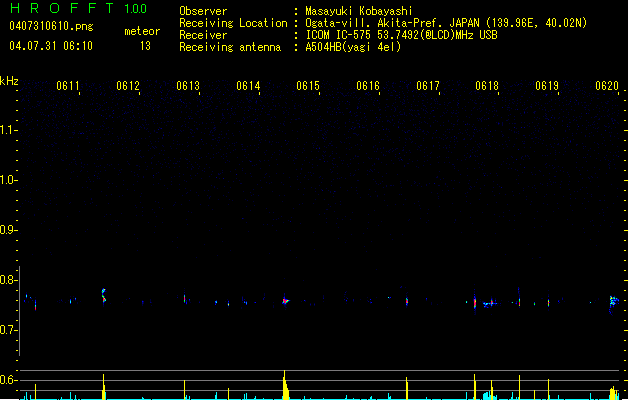Click the 0611 time marker
The width and height of the screenshot is (629, 400).
pos(67,86)
